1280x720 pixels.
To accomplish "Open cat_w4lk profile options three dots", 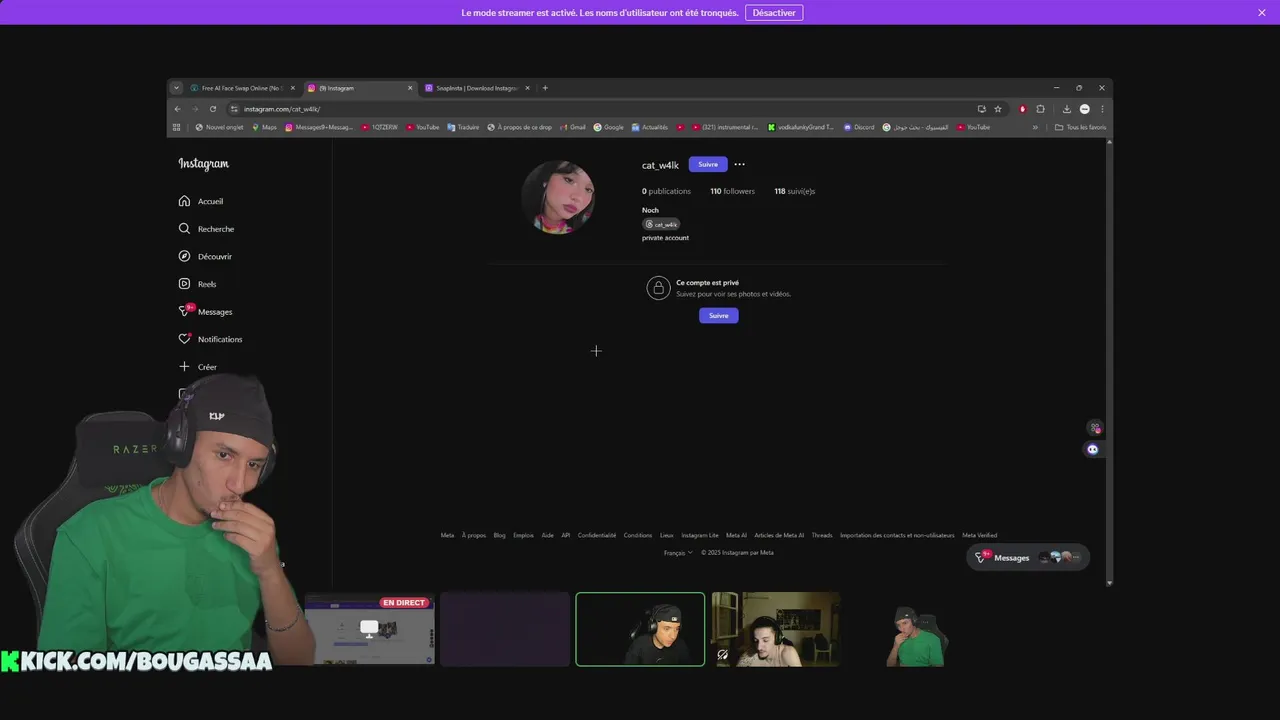I will (739, 164).
